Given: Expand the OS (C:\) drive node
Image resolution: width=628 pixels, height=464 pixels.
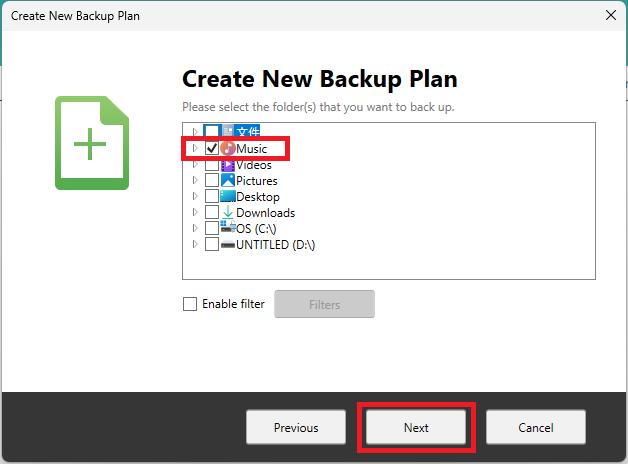Looking at the screenshot, I should [195, 229].
